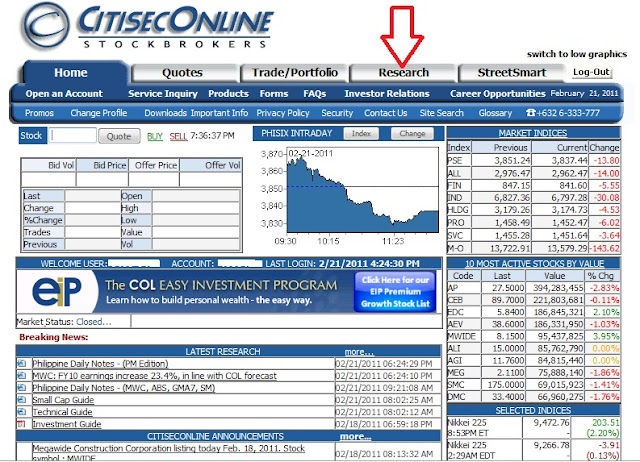640x462 pixels.
Task: Open the Technical Guide link
Action: coord(62,412)
